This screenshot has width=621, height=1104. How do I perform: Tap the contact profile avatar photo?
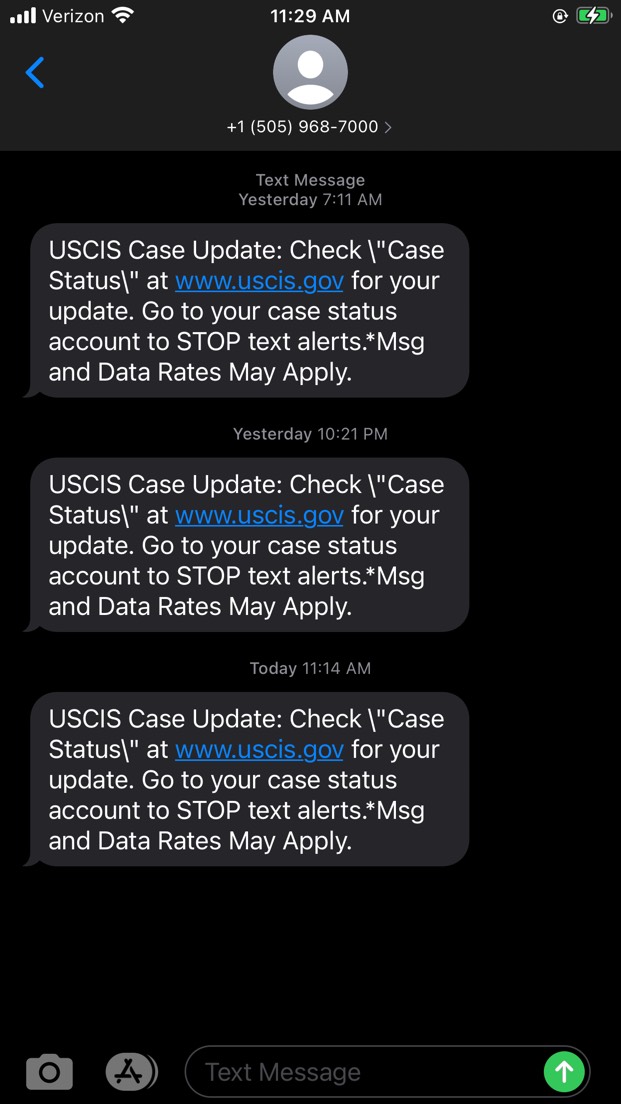click(310, 71)
